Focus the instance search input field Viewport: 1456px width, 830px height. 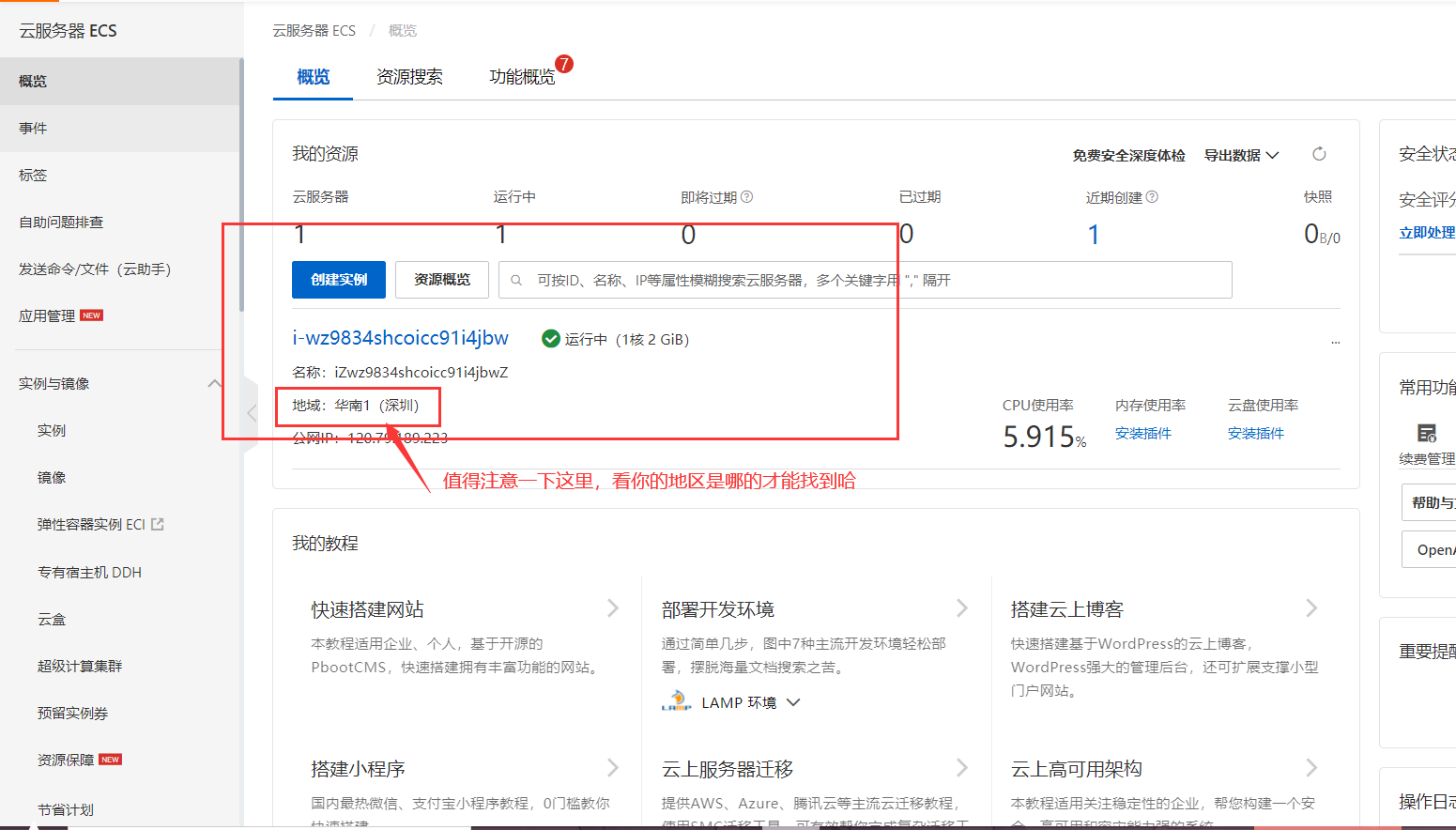pyautogui.click(x=865, y=280)
